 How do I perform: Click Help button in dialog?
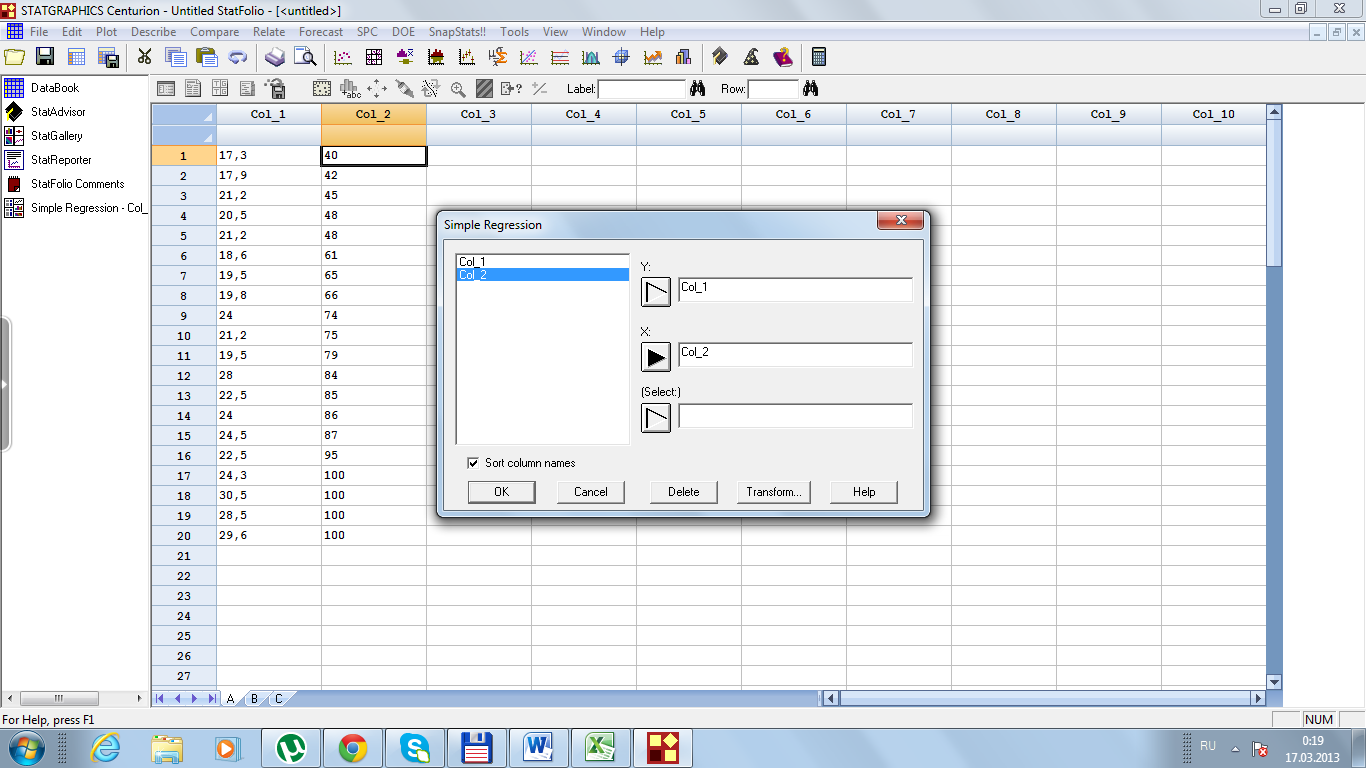(864, 492)
